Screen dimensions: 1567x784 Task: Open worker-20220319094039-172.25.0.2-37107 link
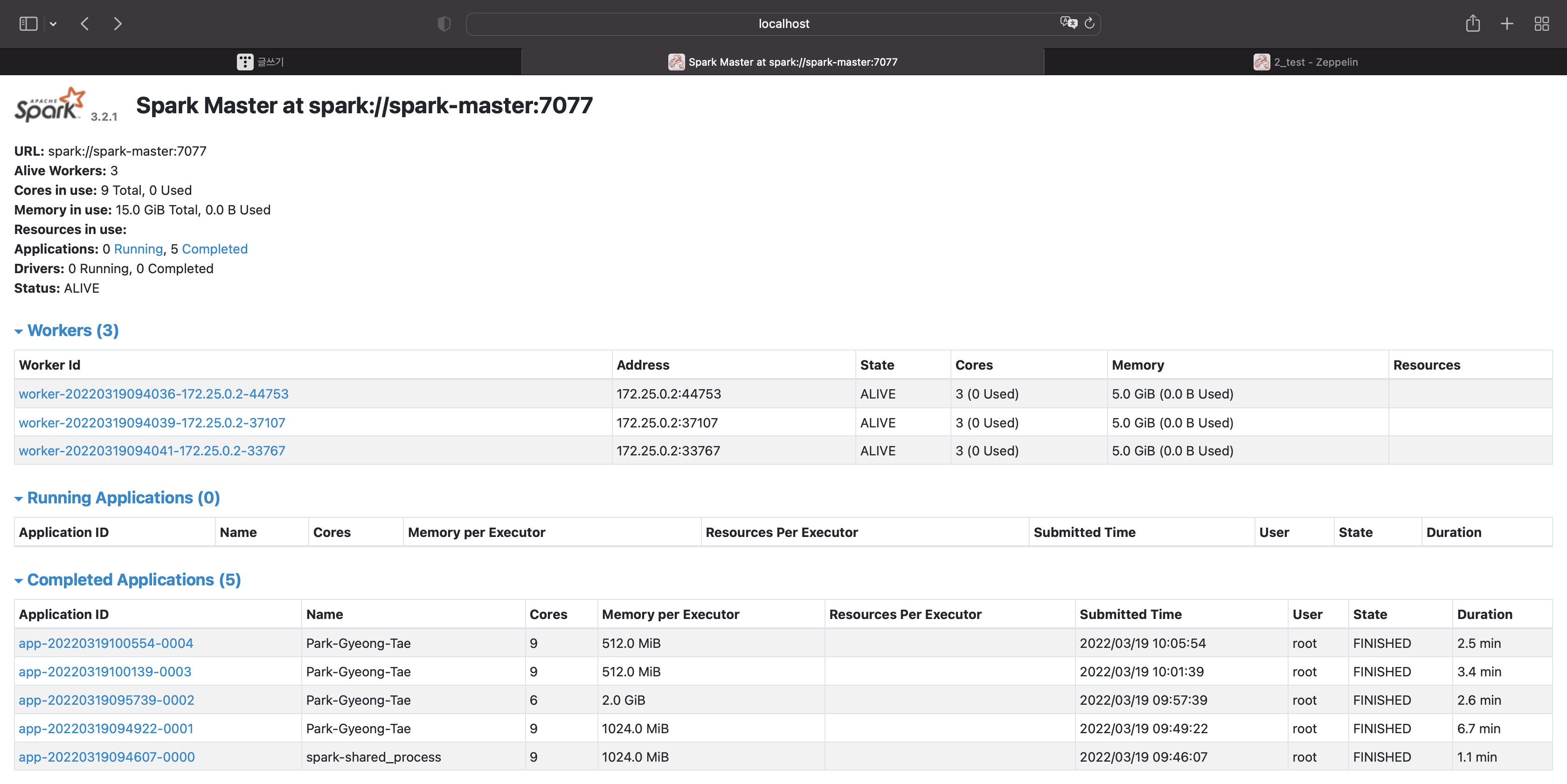tap(152, 422)
